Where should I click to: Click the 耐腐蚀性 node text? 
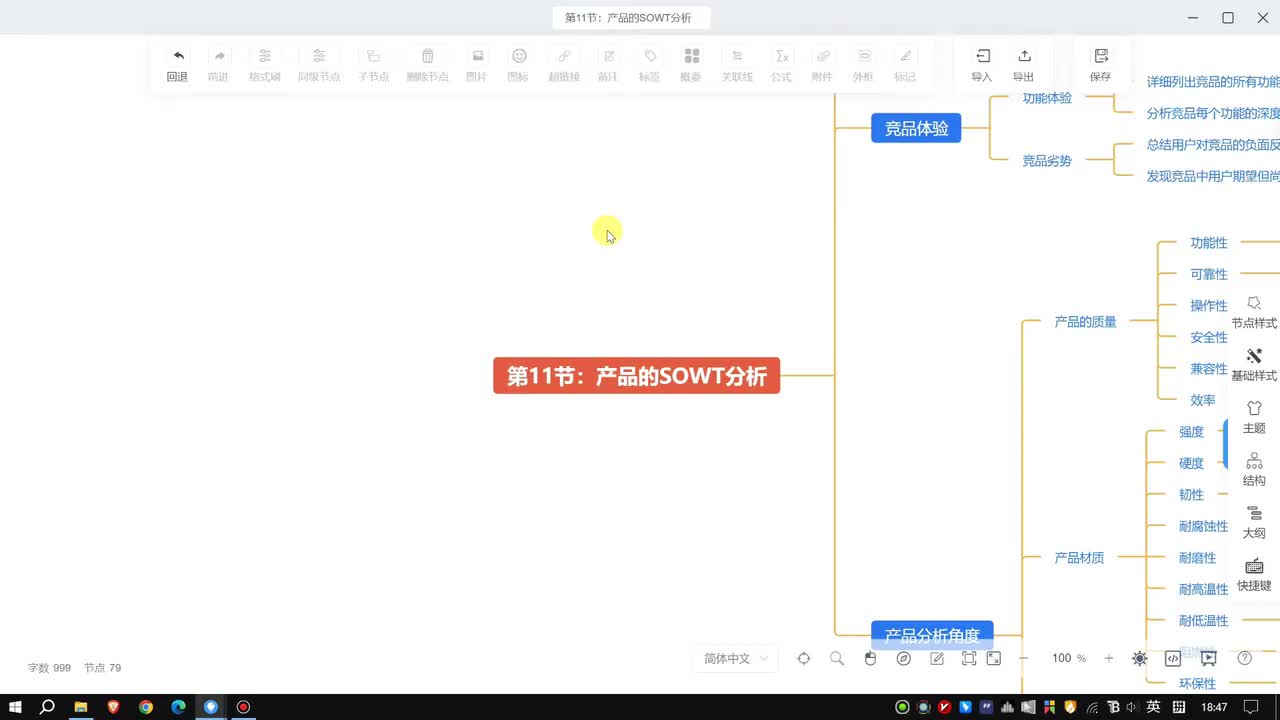1204,527
